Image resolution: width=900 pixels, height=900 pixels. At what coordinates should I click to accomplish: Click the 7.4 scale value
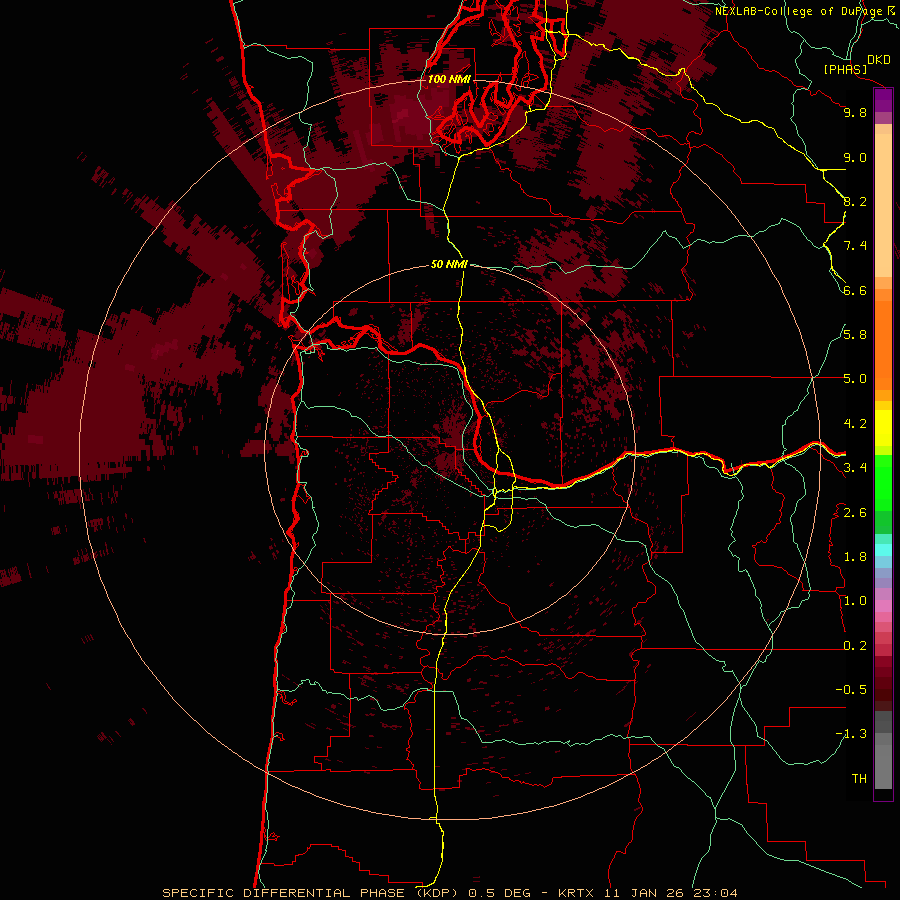pyautogui.click(x=855, y=246)
